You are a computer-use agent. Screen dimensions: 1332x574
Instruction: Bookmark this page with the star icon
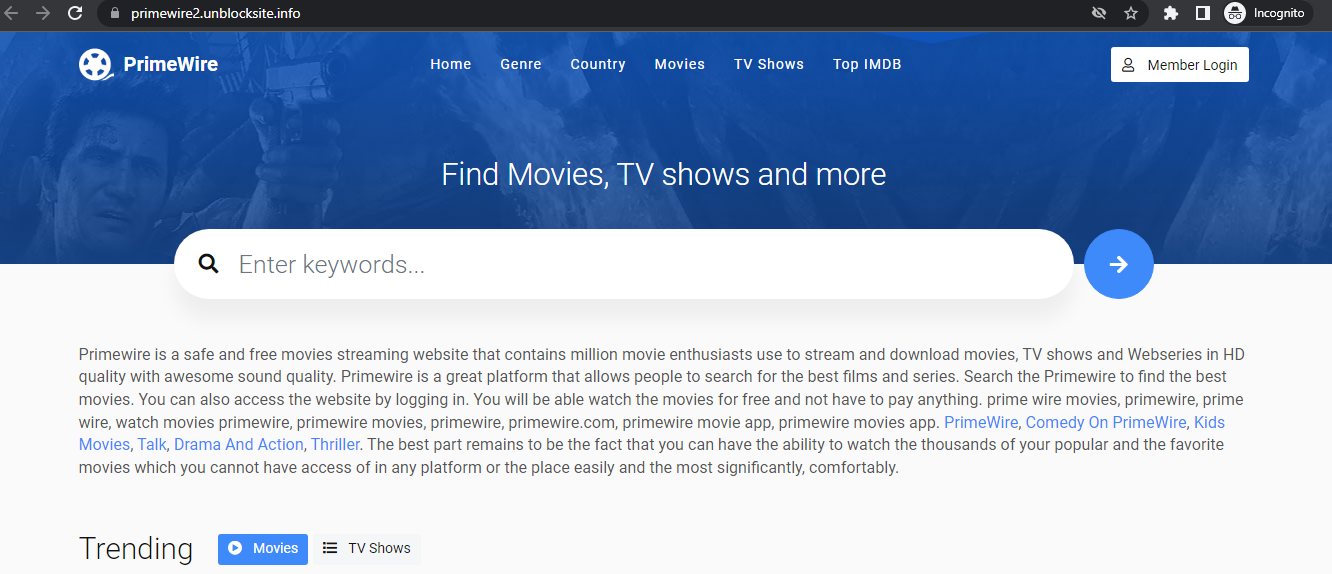tap(1131, 13)
